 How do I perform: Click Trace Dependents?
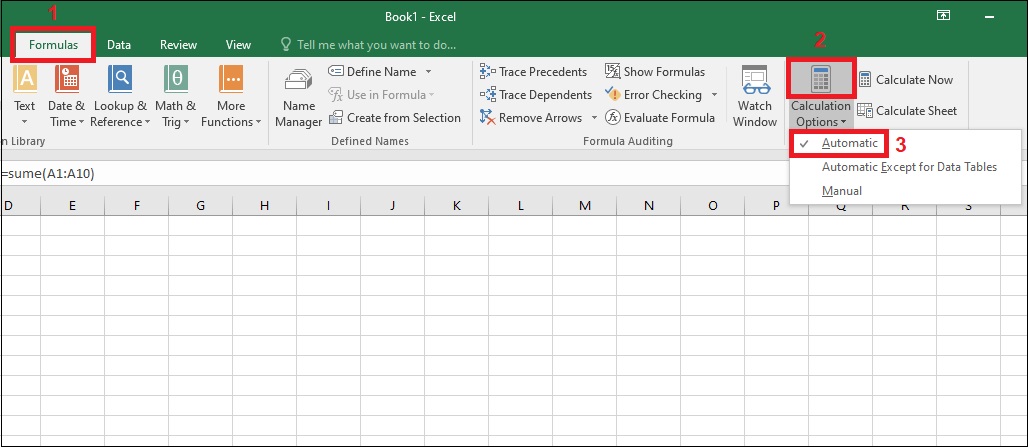tap(536, 95)
